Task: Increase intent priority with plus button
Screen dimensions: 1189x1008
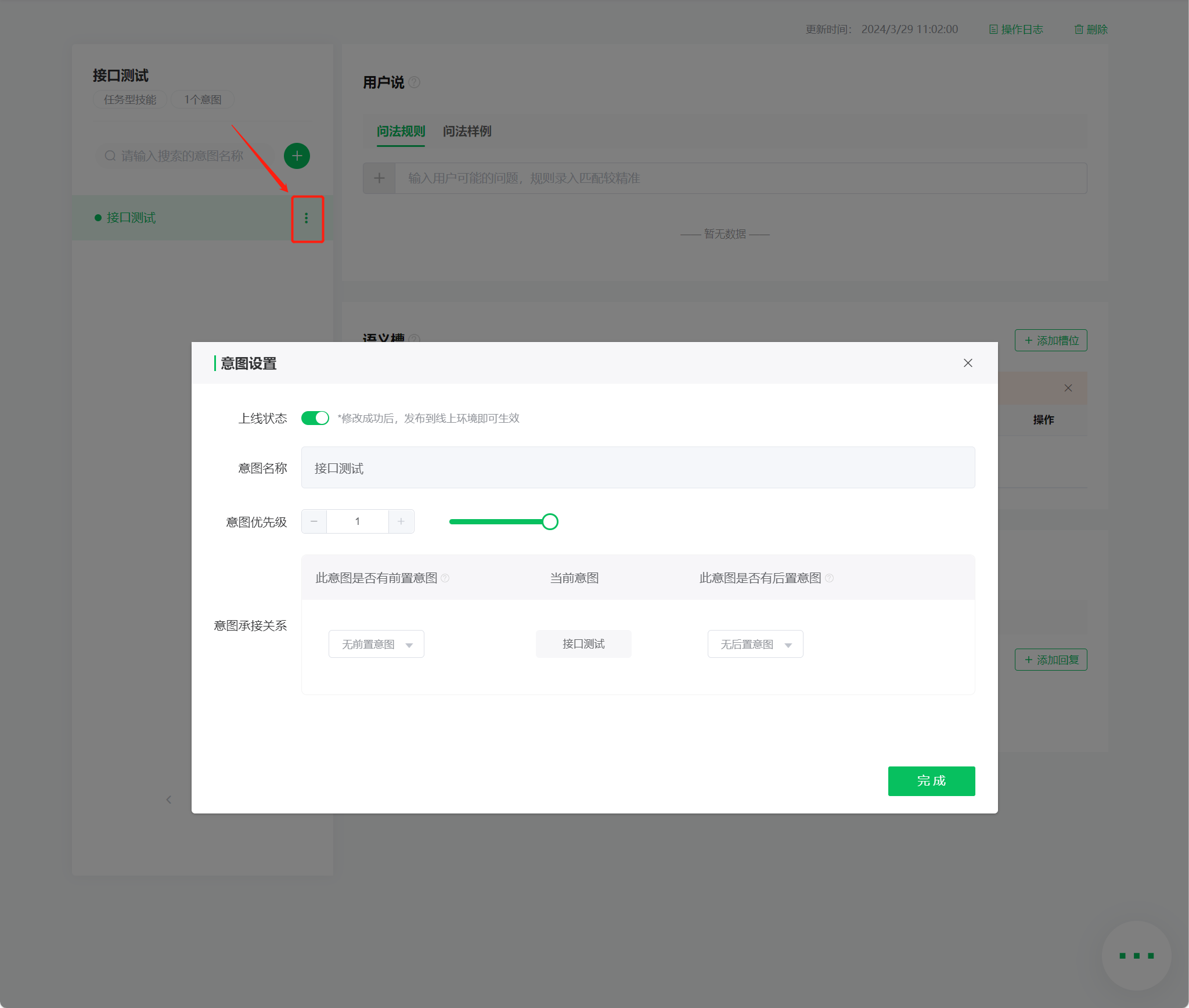Action: tap(401, 521)
